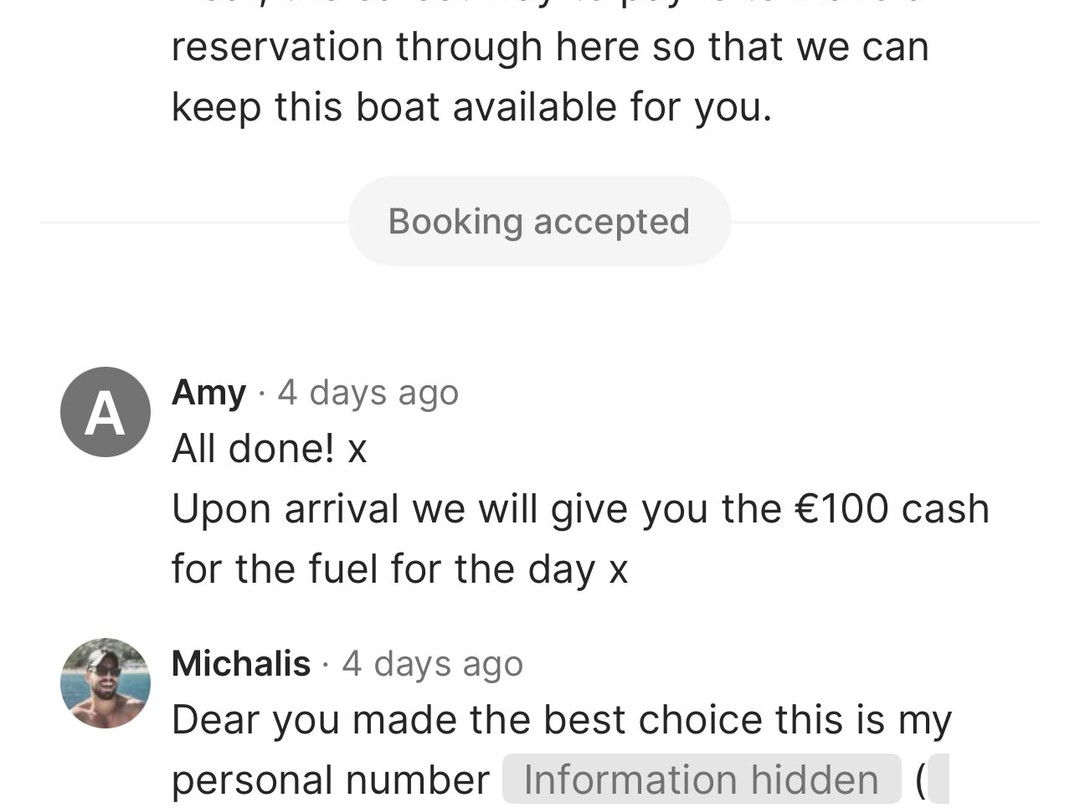Click Amy's gray "A" avatar
This screenshot has width=1080, height=808.
(x=105, y=412)
